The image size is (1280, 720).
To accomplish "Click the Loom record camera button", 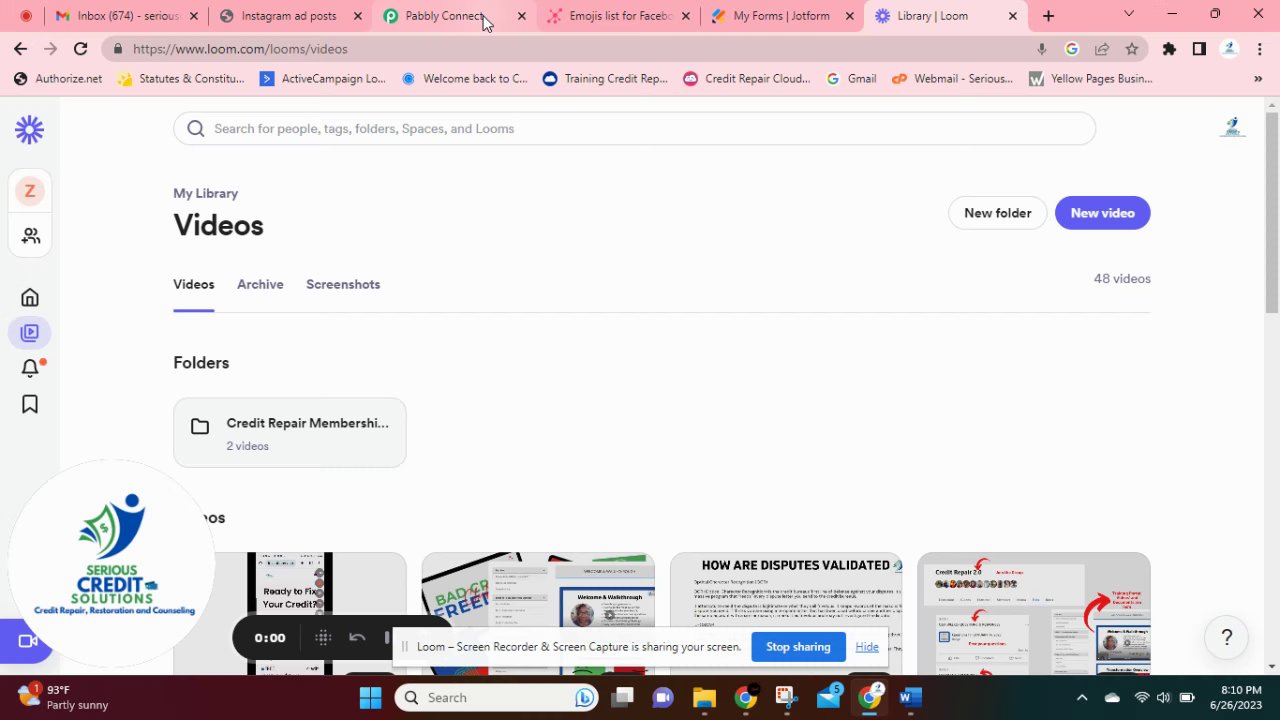I will coord(26,641).
